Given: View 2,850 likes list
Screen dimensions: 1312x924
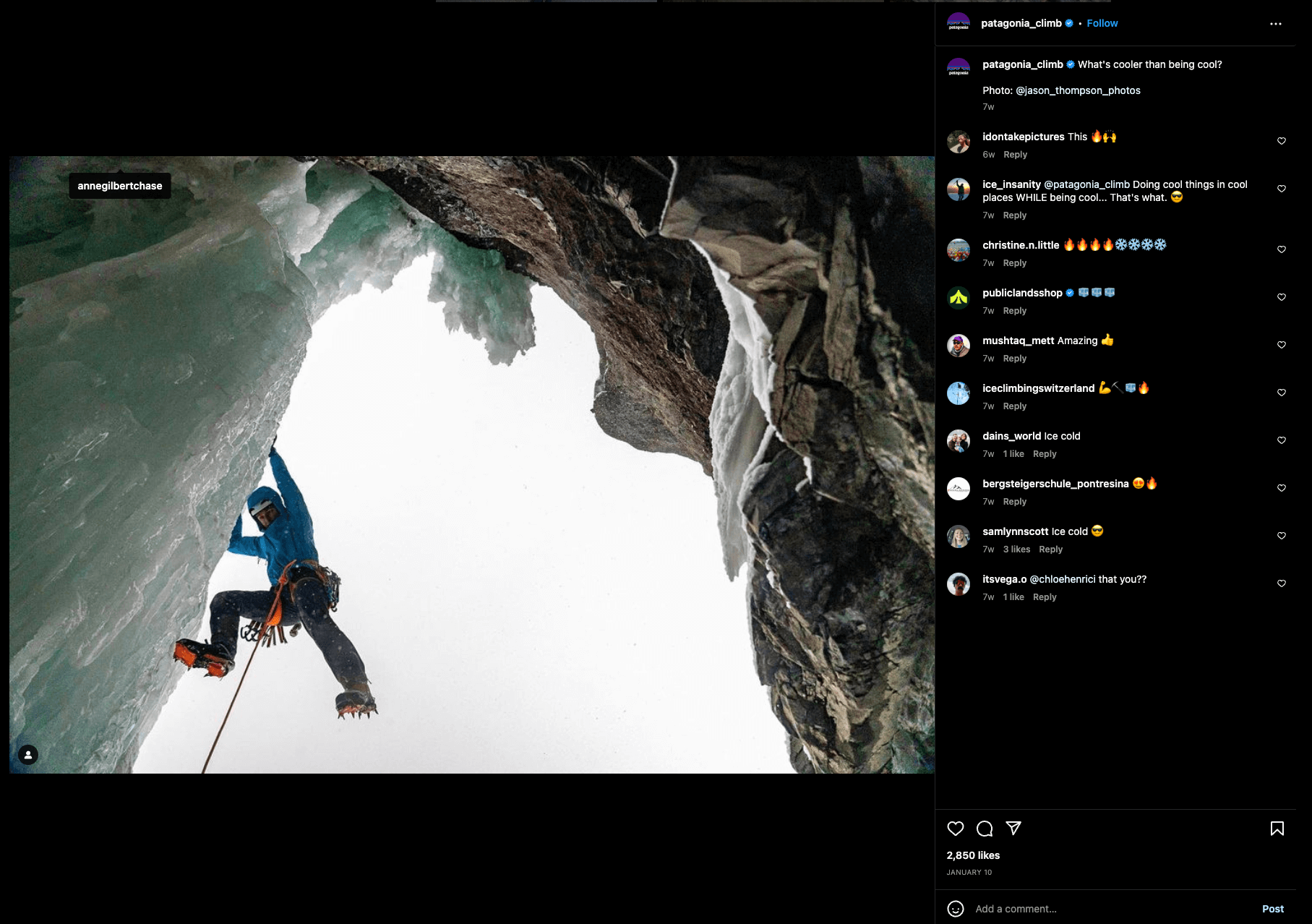Looking at the screenshot, I should pos(973,855).
